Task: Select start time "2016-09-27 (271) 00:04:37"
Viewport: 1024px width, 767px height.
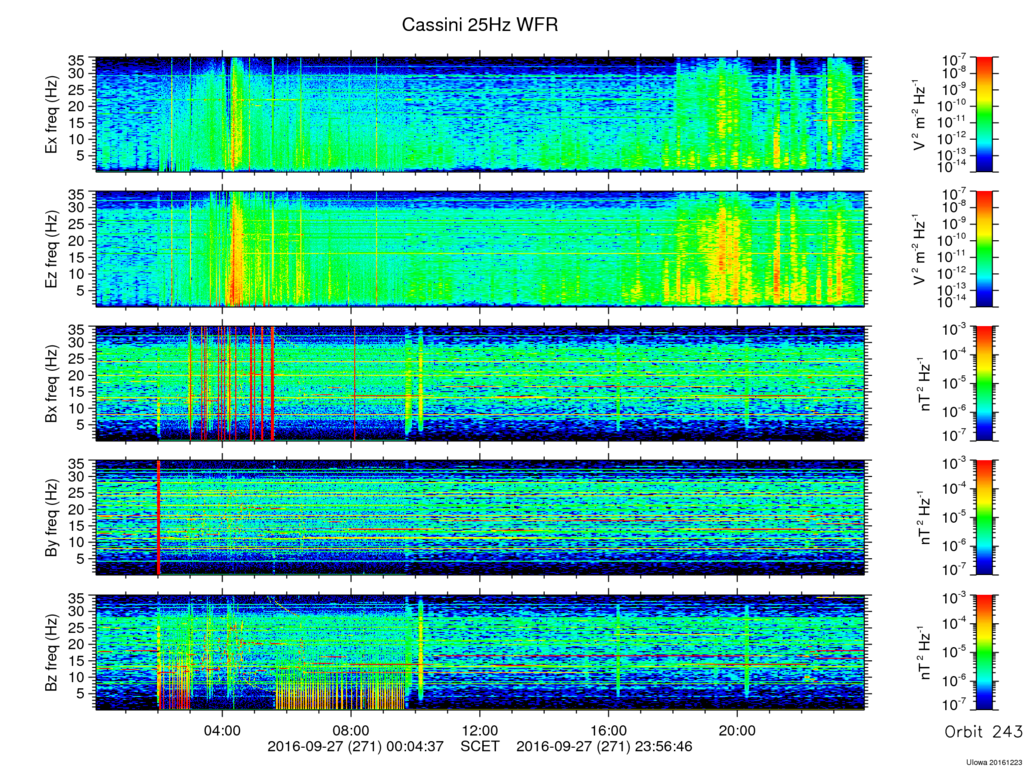Action: coord(356,746)
